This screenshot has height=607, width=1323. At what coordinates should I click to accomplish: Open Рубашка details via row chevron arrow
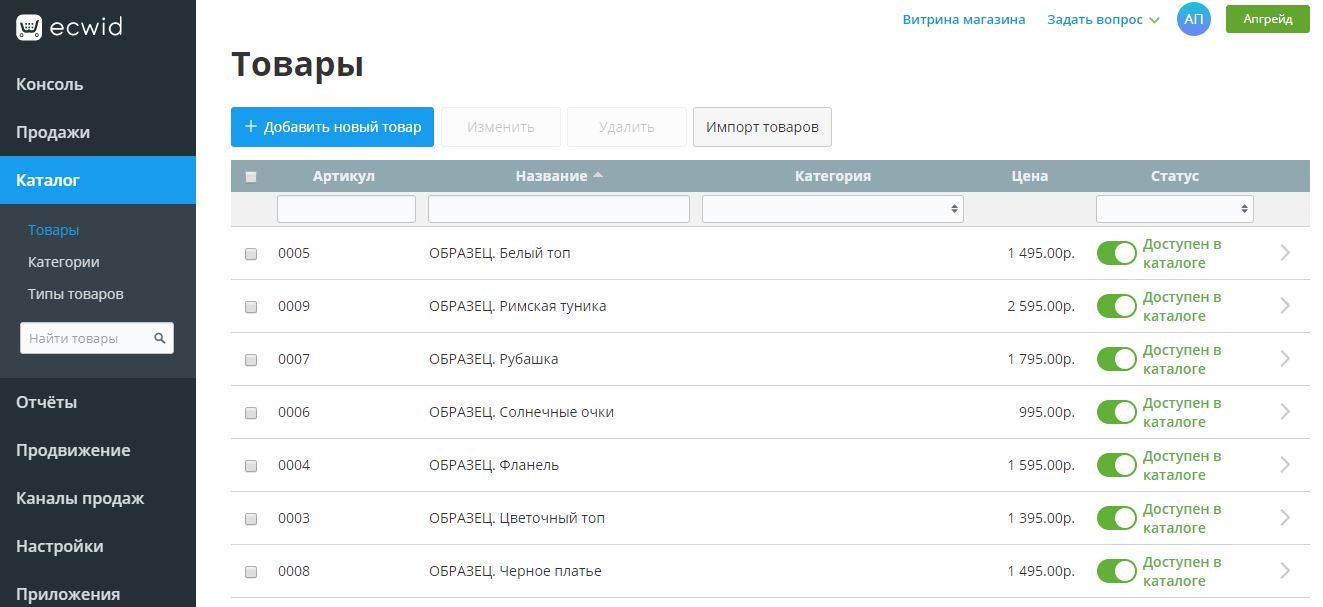click(x=1285, y=358)
